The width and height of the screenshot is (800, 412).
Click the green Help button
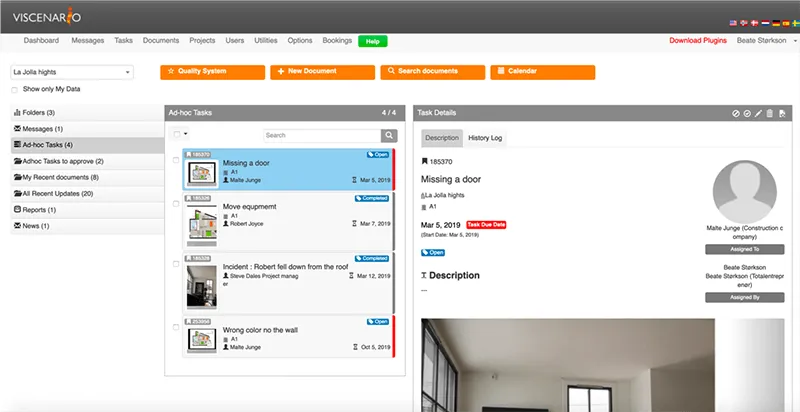click(372, 41)
